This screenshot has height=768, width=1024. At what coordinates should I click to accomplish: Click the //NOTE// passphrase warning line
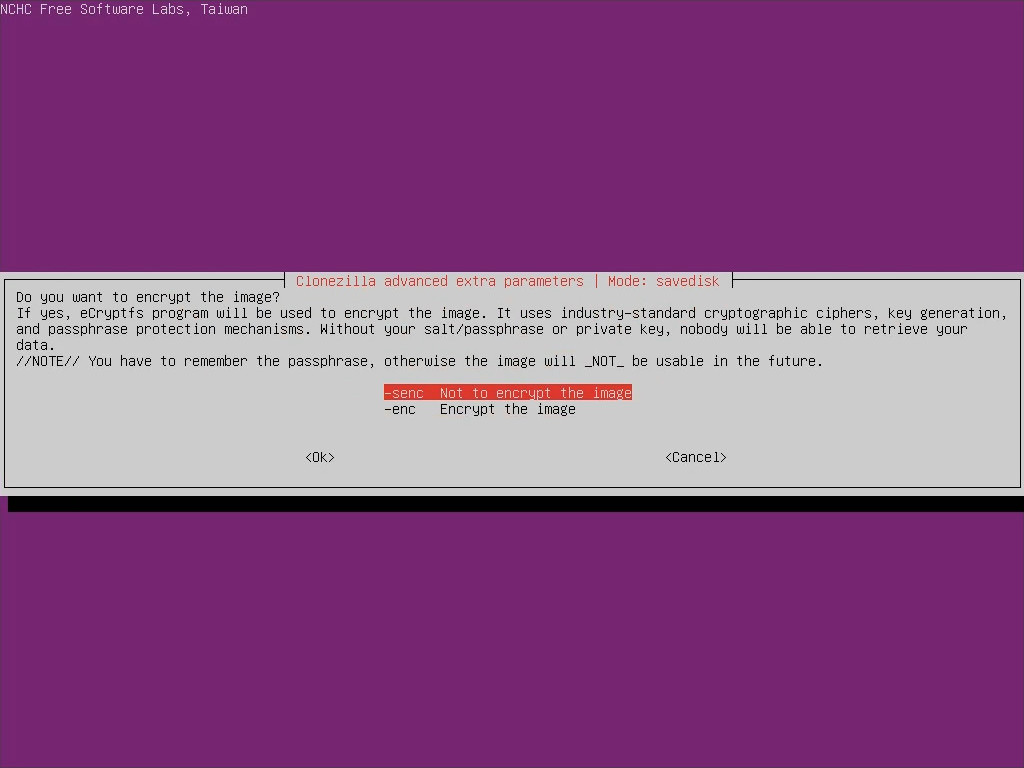pyautogui.click(x=419, y=361)
